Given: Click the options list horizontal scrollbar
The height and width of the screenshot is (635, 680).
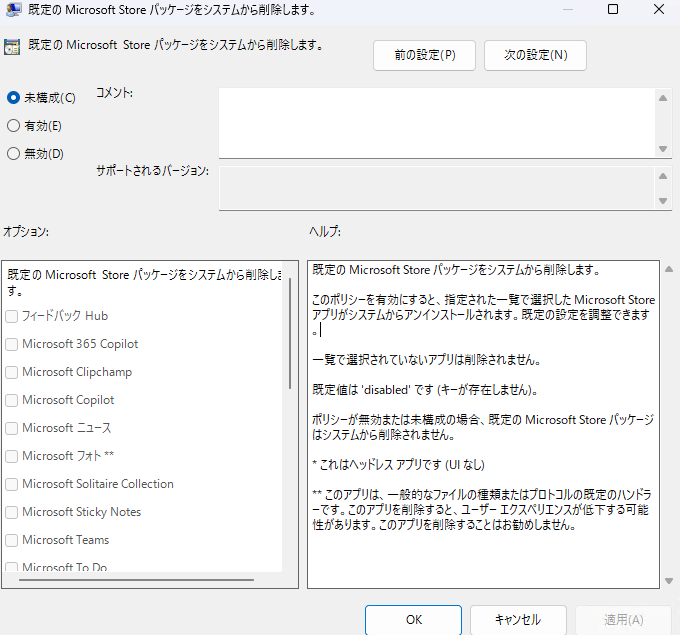Looking at the screenshot, I should pyautogui.click(x=136, y=579).
